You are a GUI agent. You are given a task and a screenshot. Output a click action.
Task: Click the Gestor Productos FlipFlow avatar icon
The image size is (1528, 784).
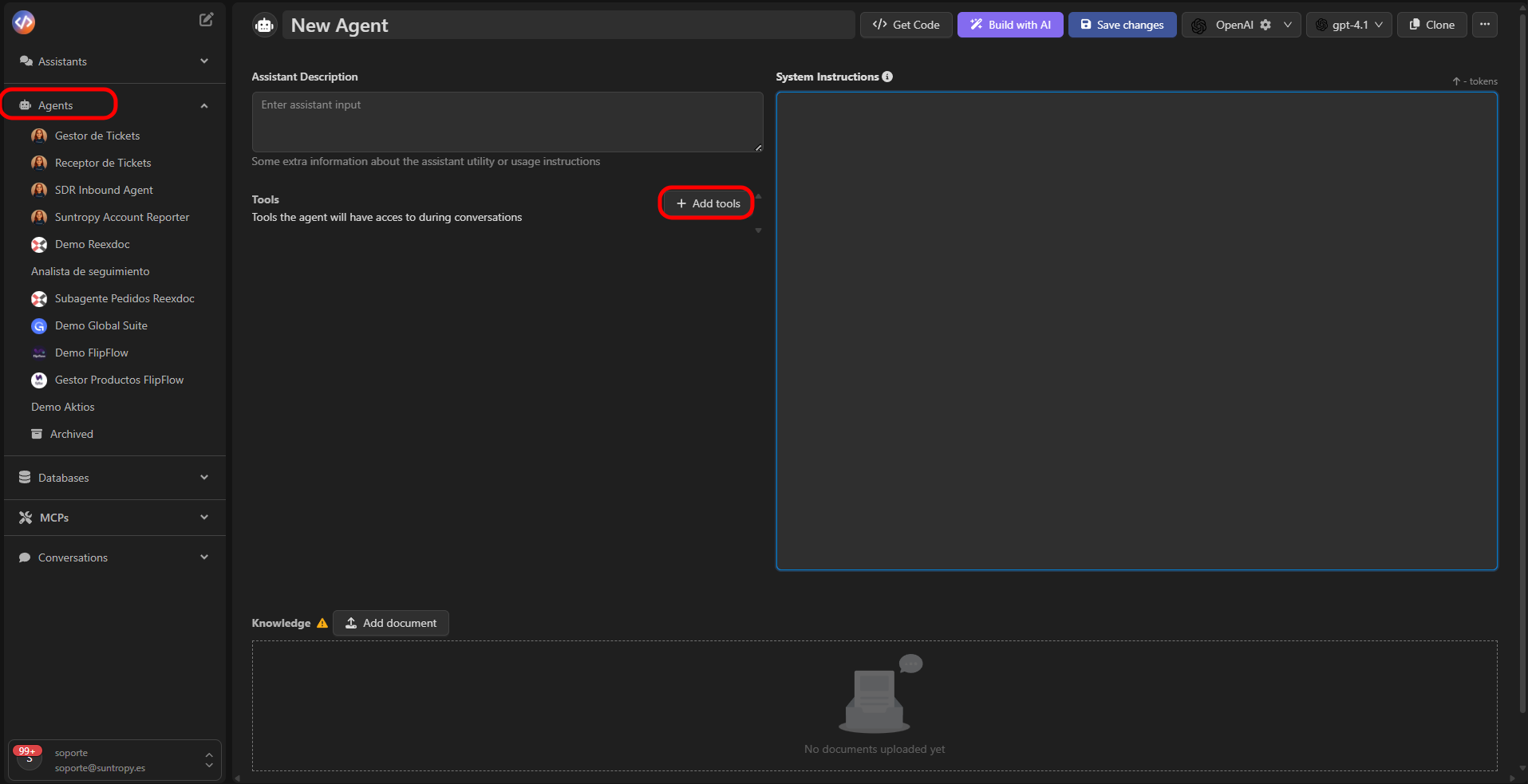pos(39,380)
